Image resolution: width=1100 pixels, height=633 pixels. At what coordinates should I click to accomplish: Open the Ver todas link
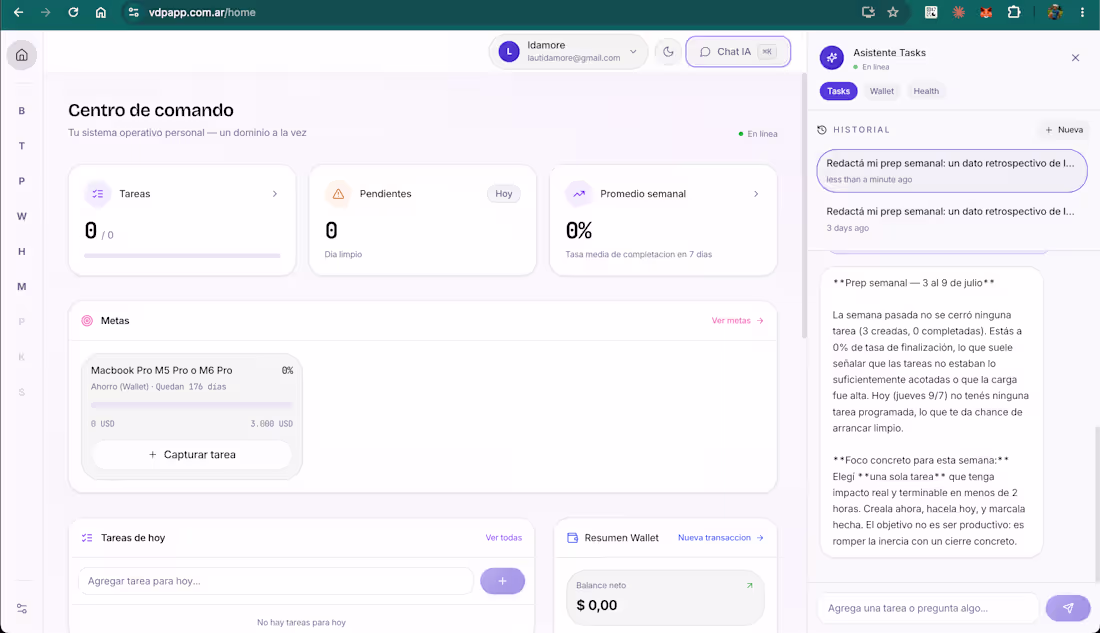point(504,538)
